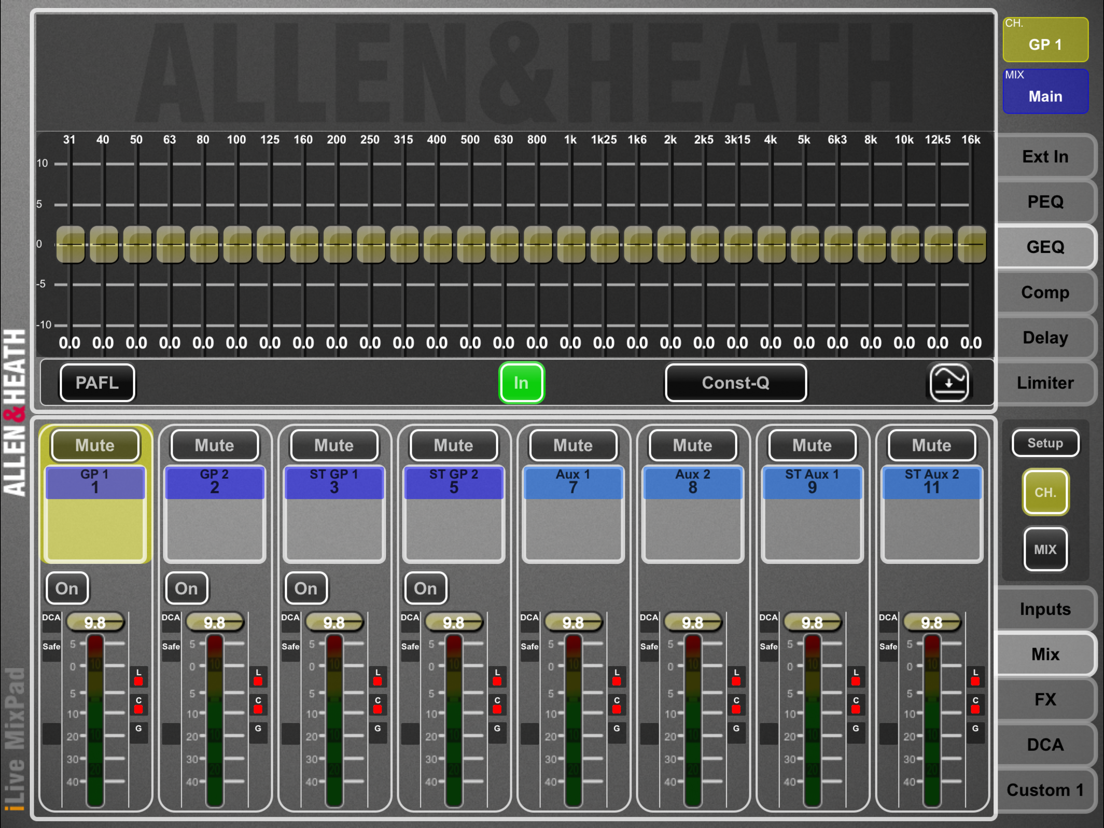The image size is (1104, 828).
Task: Click the Setup button
Action: pos(1046,443)
